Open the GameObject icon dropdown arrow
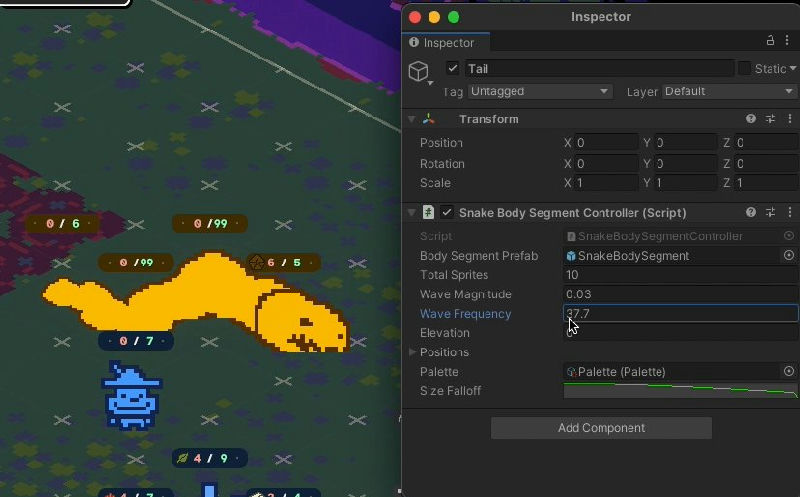This screenshot has width=800, height=497. tap(431, 83)
